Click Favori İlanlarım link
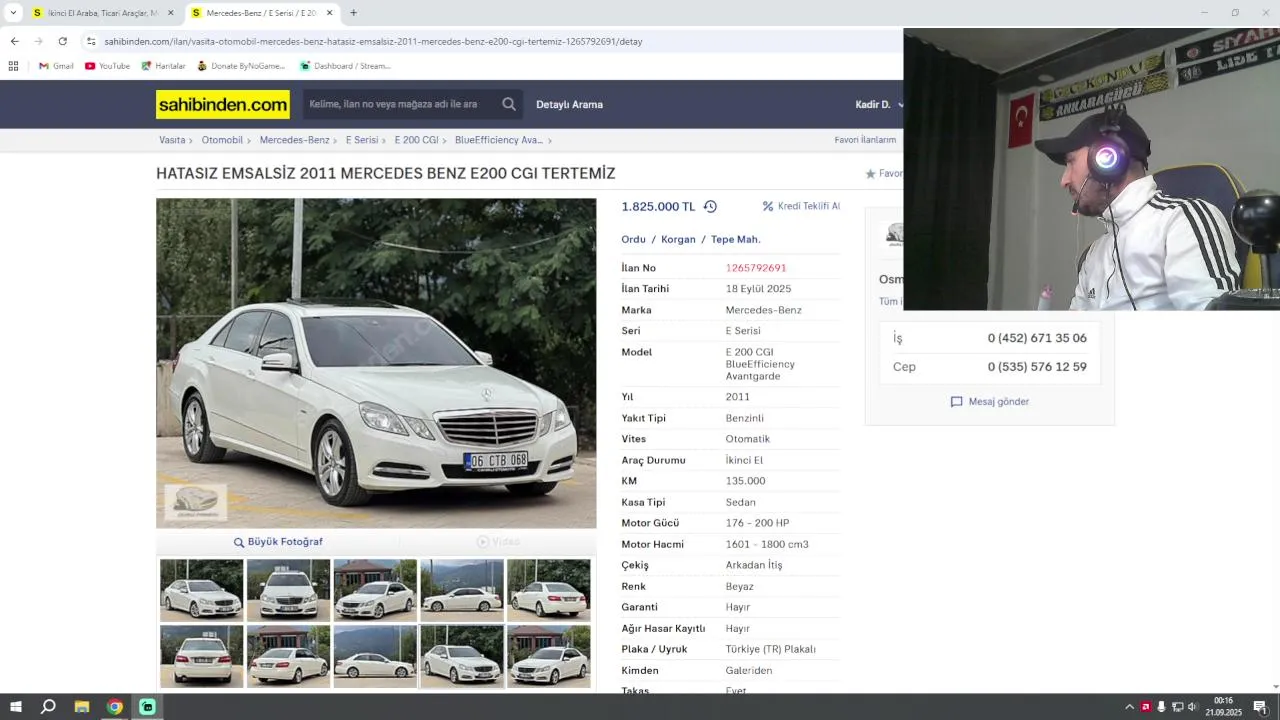The width and height of the screenshot is (1280, 720). pos(865,140)
